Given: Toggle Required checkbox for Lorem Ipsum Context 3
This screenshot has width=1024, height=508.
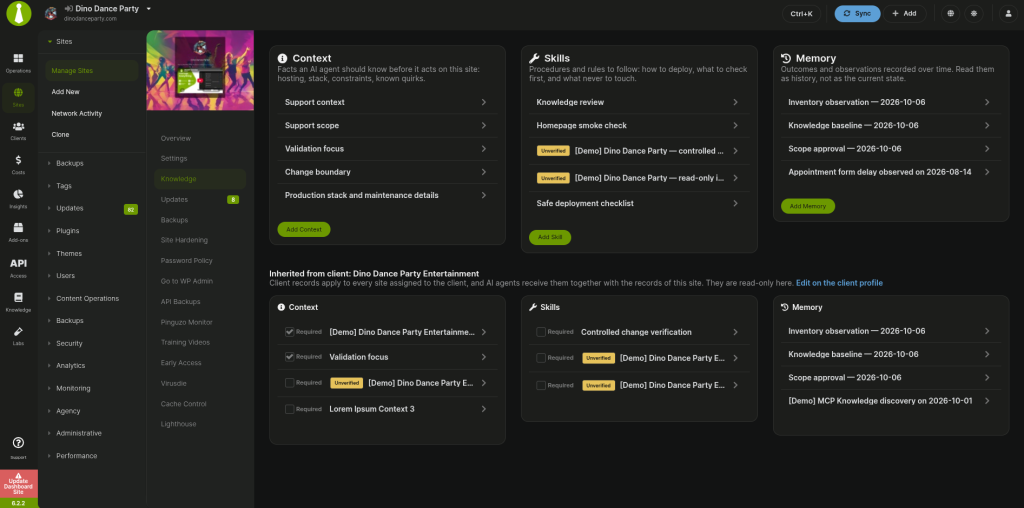Looking at the screenshot, I should pos(289,409).
